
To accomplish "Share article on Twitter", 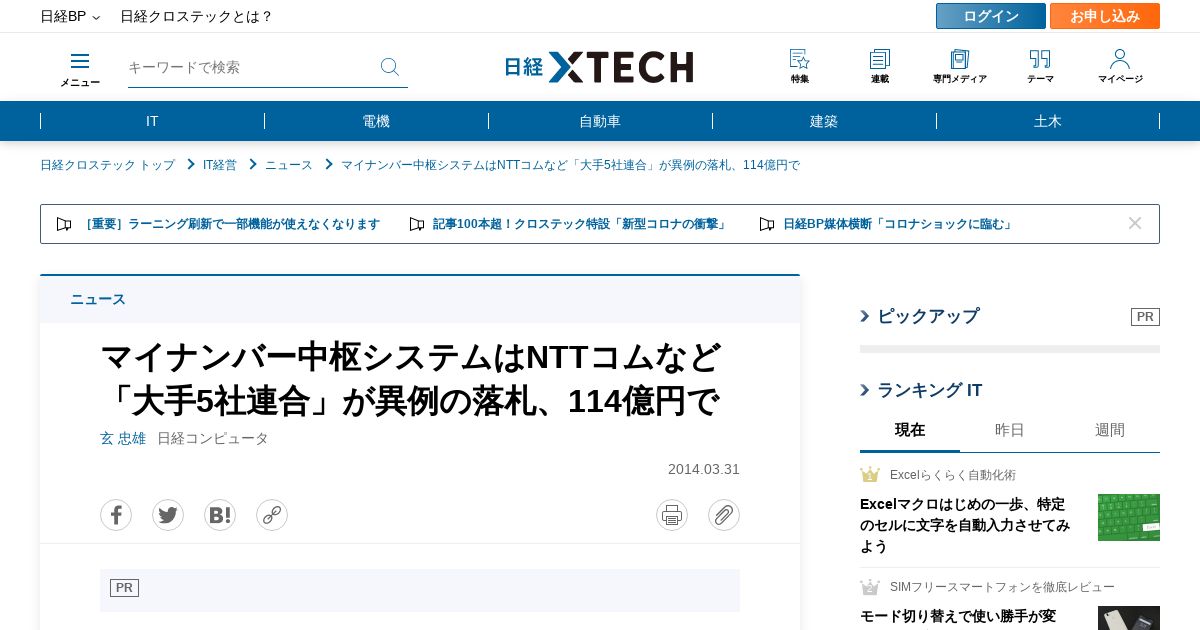I will click(x=168, y=515).
